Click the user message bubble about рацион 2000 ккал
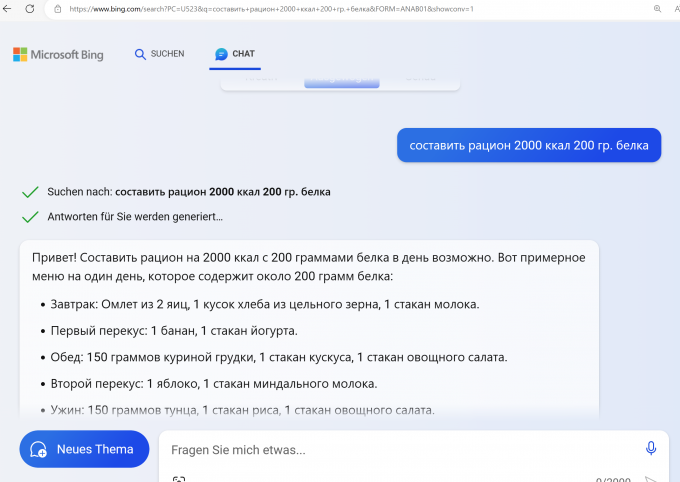Image resolution: width=680 pixels, height=482 pixels. coord(529,145)
